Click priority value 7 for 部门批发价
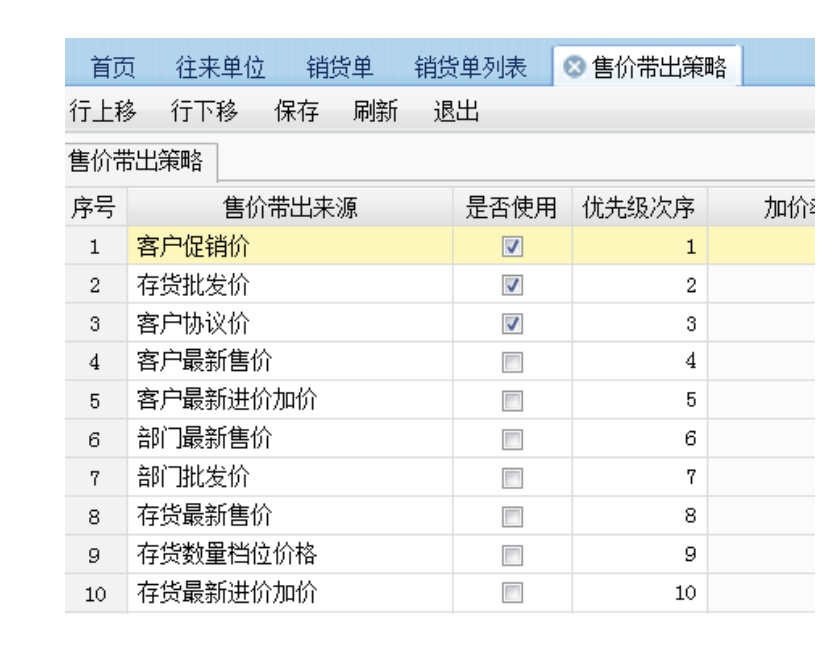The image size is (838, 648). 640,478
